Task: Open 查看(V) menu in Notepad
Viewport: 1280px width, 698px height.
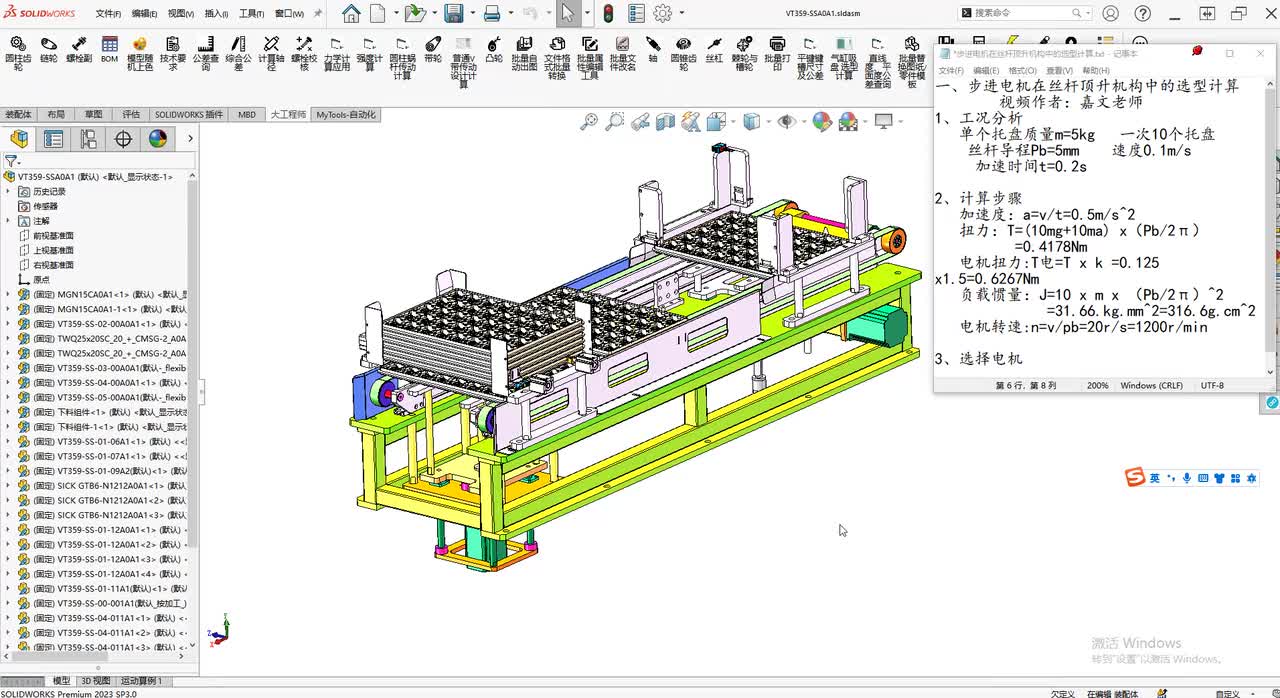Action: click(x=1059, y=71)
